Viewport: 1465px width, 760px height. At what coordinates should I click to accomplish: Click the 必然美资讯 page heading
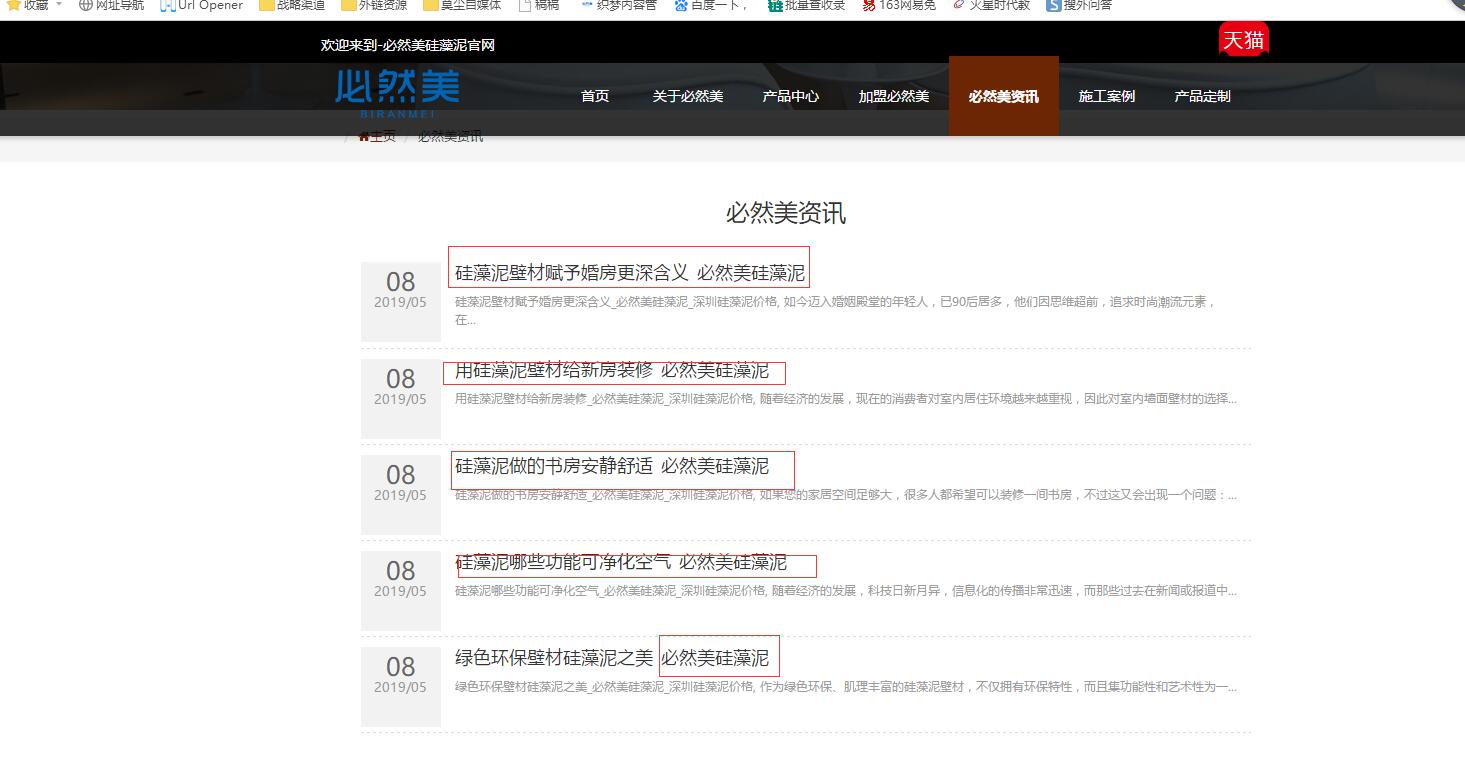pyautogui.click(x=786, y=213)
